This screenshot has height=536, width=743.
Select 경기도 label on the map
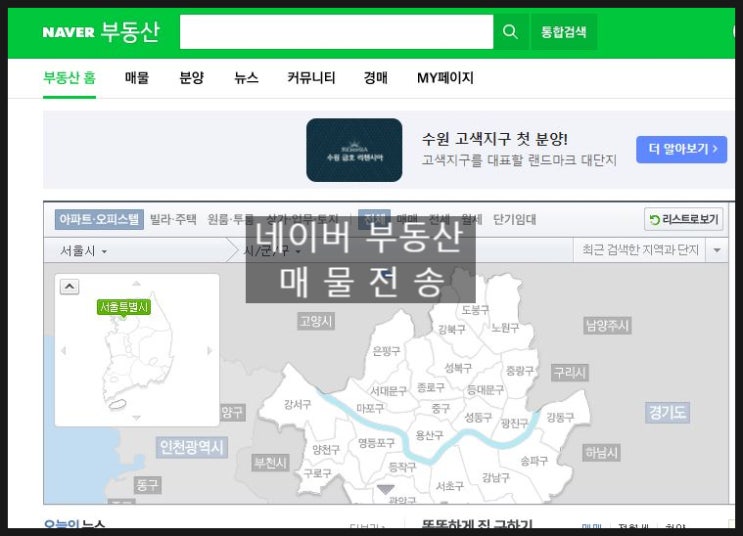click(x=668, y=412)
